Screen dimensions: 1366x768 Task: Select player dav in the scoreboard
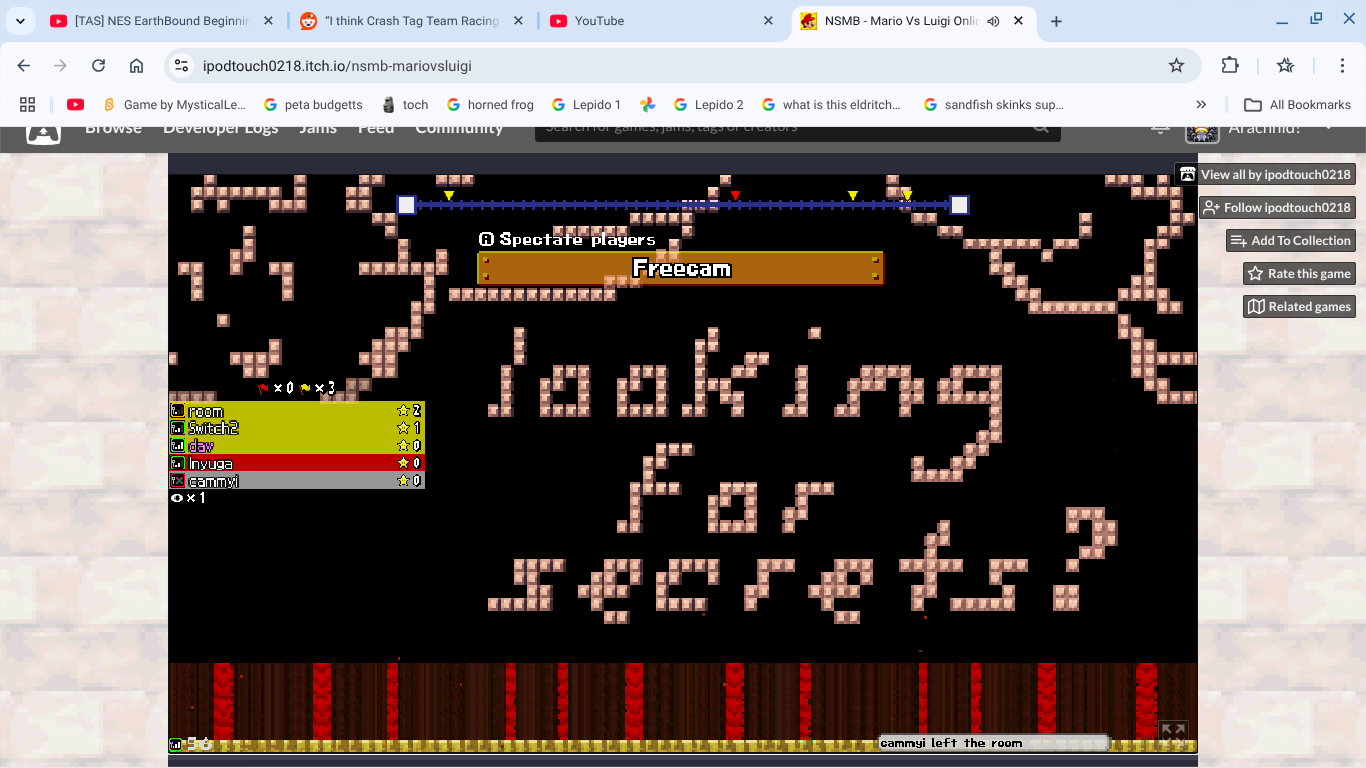(297, 446)
